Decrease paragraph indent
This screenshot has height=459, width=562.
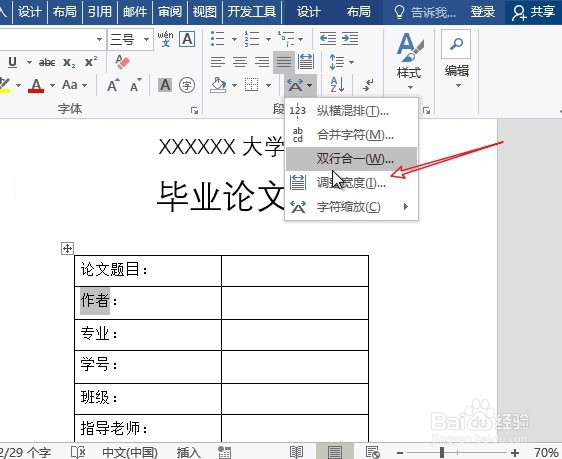pos(328,38)
